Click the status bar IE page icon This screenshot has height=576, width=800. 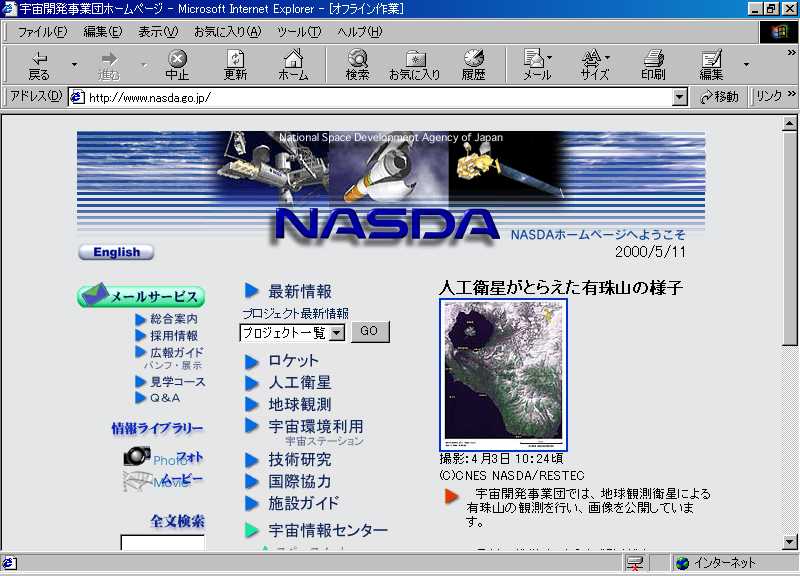(x=10, y=563)
